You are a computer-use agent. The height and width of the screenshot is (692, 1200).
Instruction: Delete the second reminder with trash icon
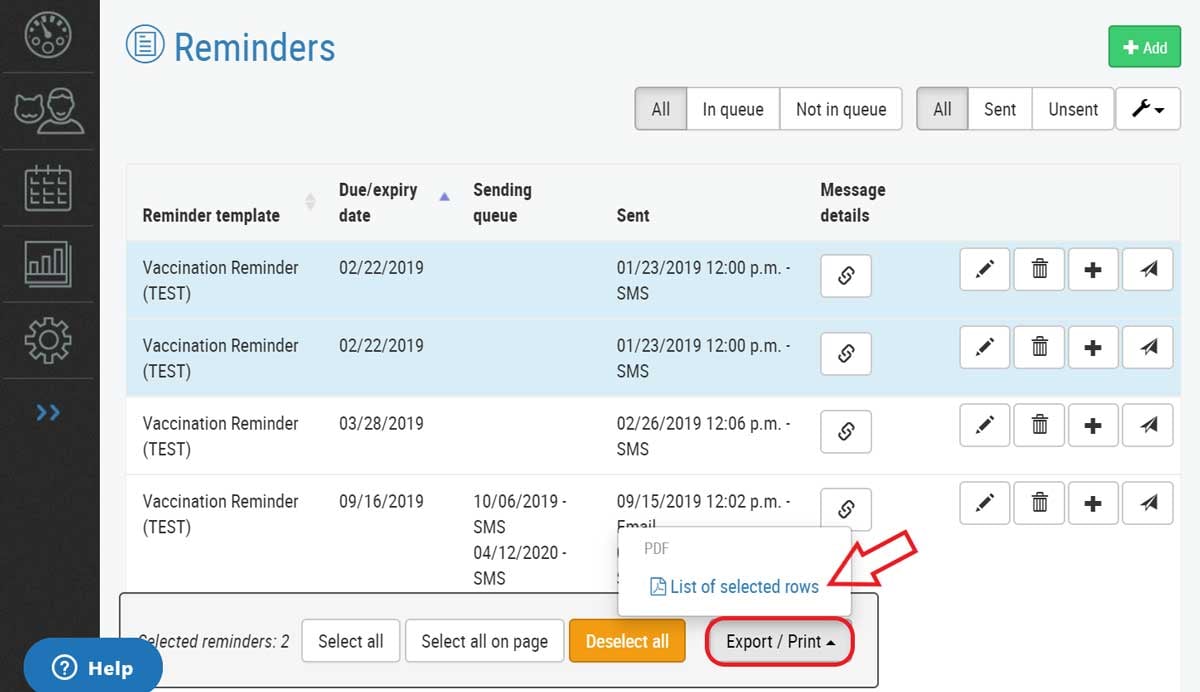click(x=1040, y=347)
